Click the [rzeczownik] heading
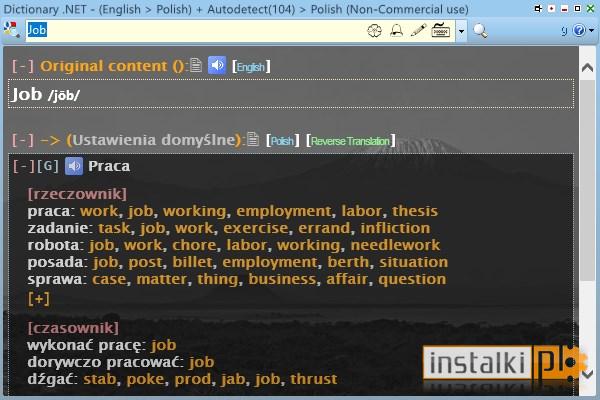Screen dimensions: 600x400 click(x=77, y=194)
